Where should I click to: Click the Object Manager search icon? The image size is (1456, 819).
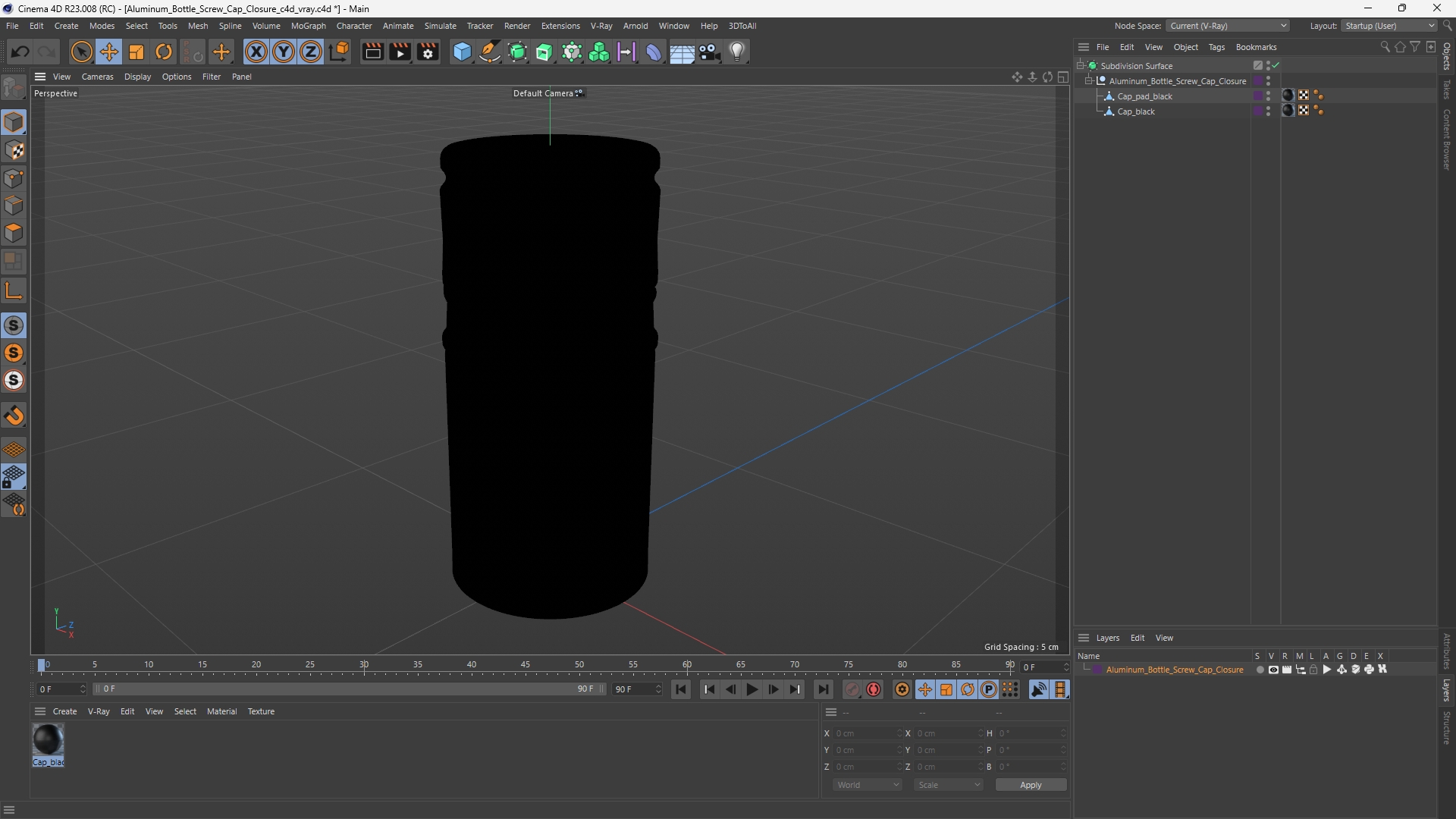coord(1385,47)
